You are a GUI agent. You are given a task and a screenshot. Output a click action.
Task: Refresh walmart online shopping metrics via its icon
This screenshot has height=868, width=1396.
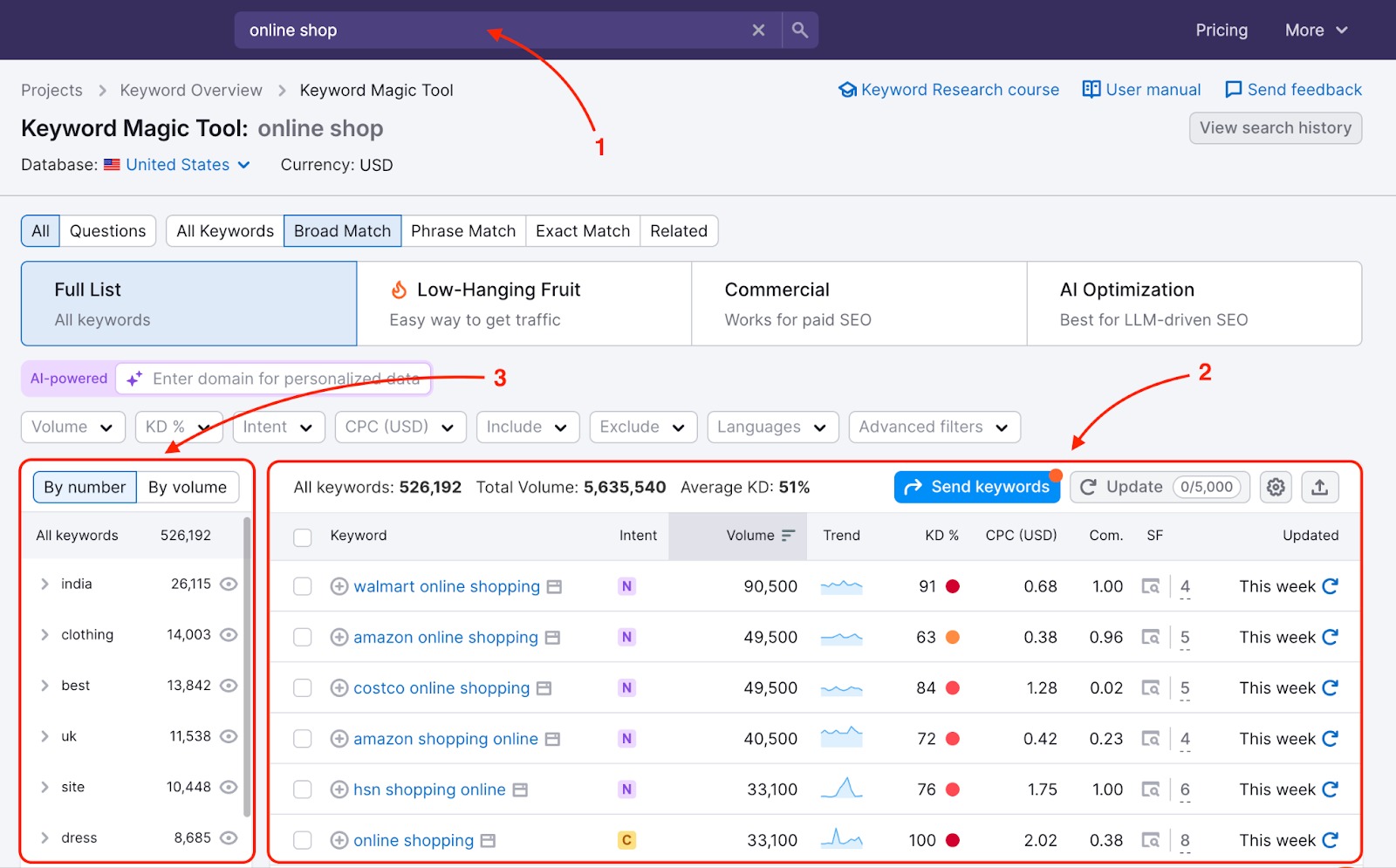coord(1330,586)
